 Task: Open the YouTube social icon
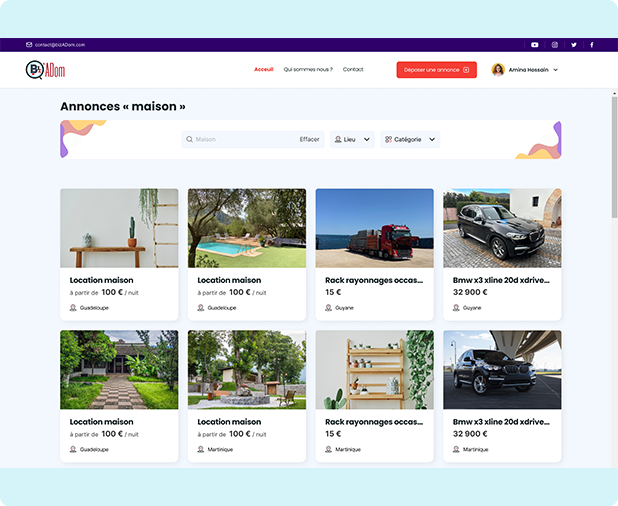pyautogui.click(x=534, y=45)
